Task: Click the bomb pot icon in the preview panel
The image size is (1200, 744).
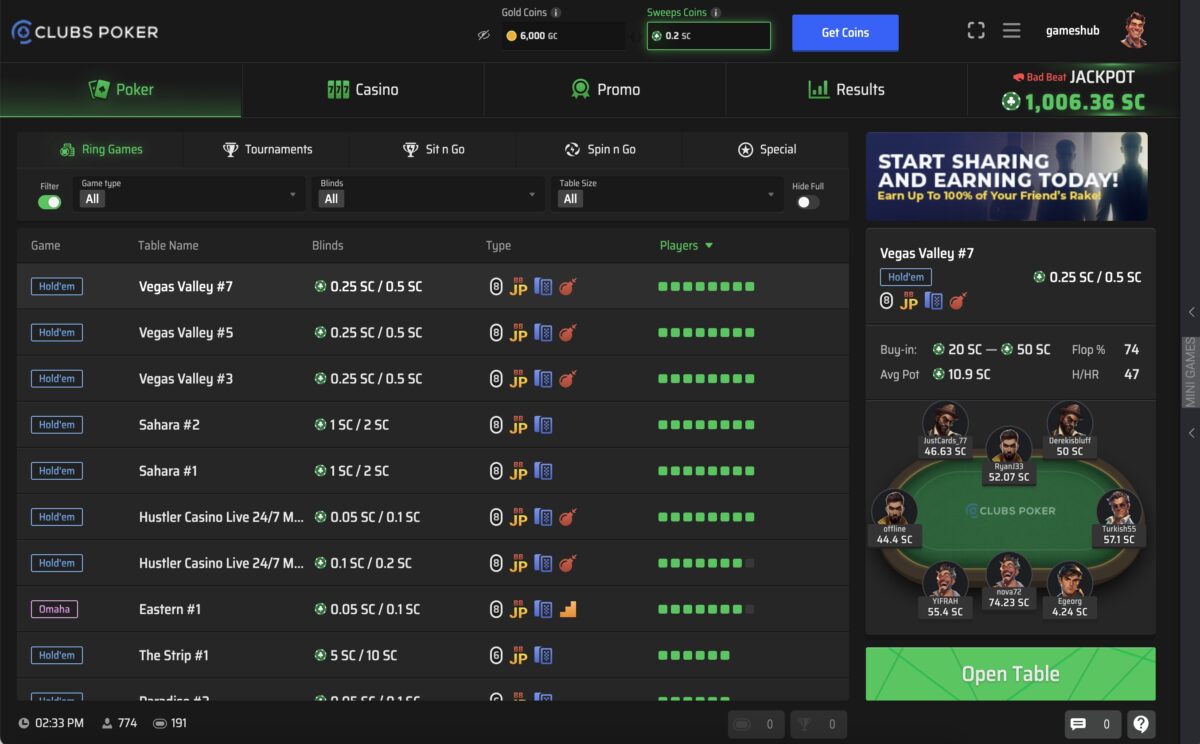Action: point(958,300)
